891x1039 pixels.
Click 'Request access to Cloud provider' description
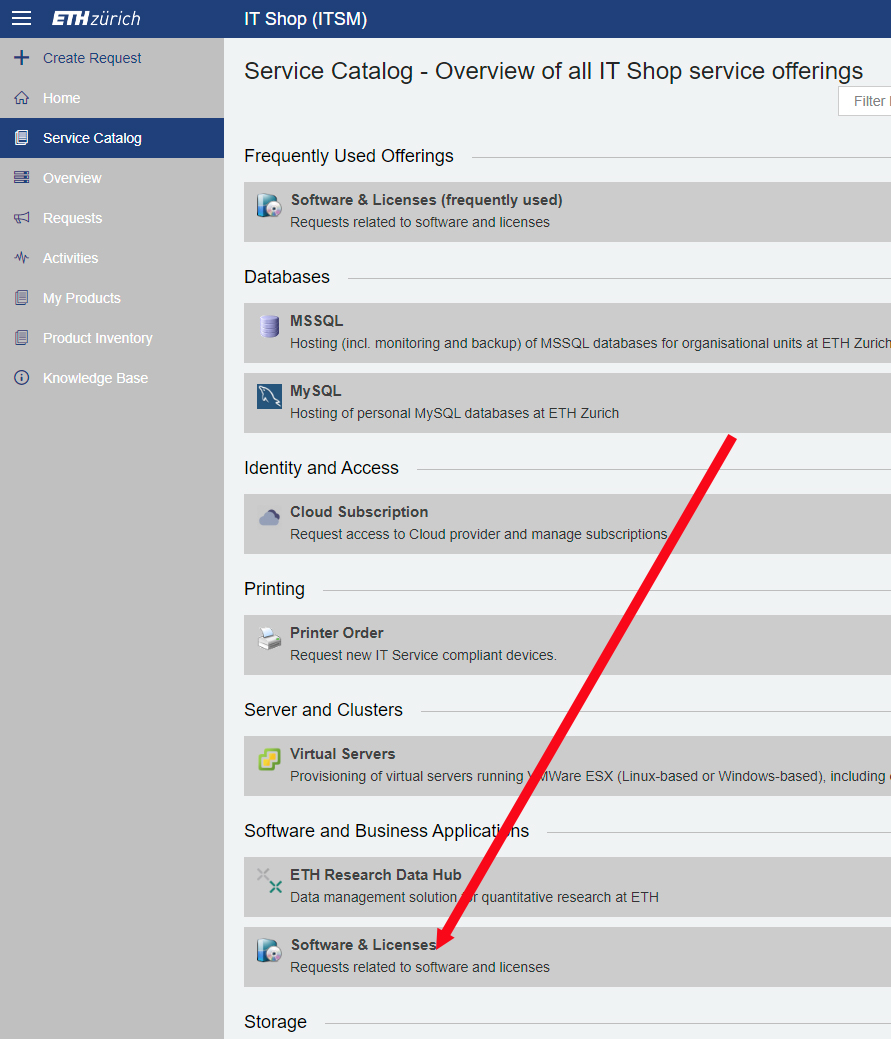[478, 535]
